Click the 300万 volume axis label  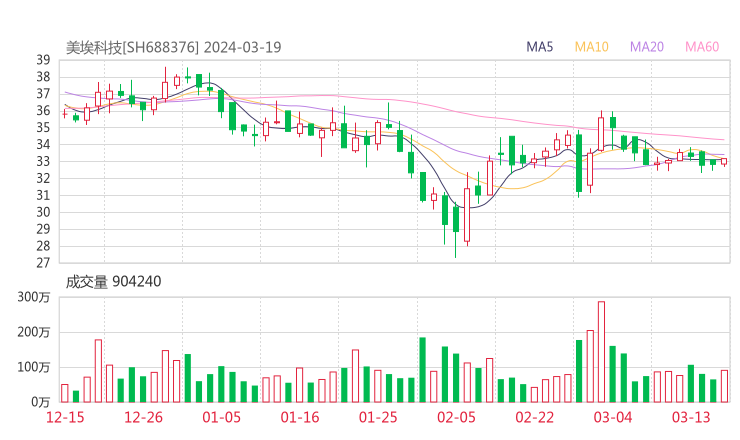tap(34, 297)
